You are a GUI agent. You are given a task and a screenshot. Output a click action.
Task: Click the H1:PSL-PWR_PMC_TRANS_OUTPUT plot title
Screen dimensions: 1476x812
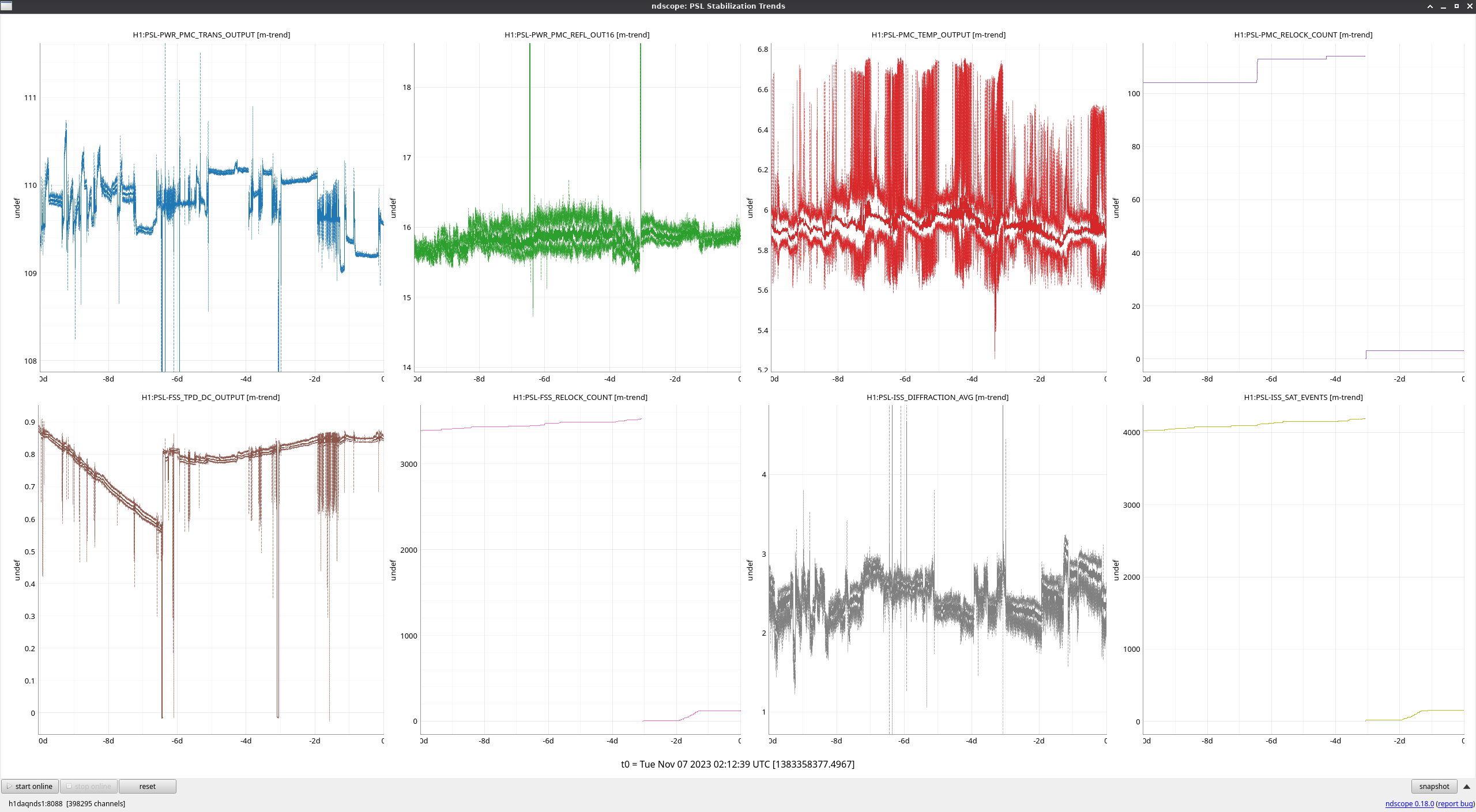(211, 35)
